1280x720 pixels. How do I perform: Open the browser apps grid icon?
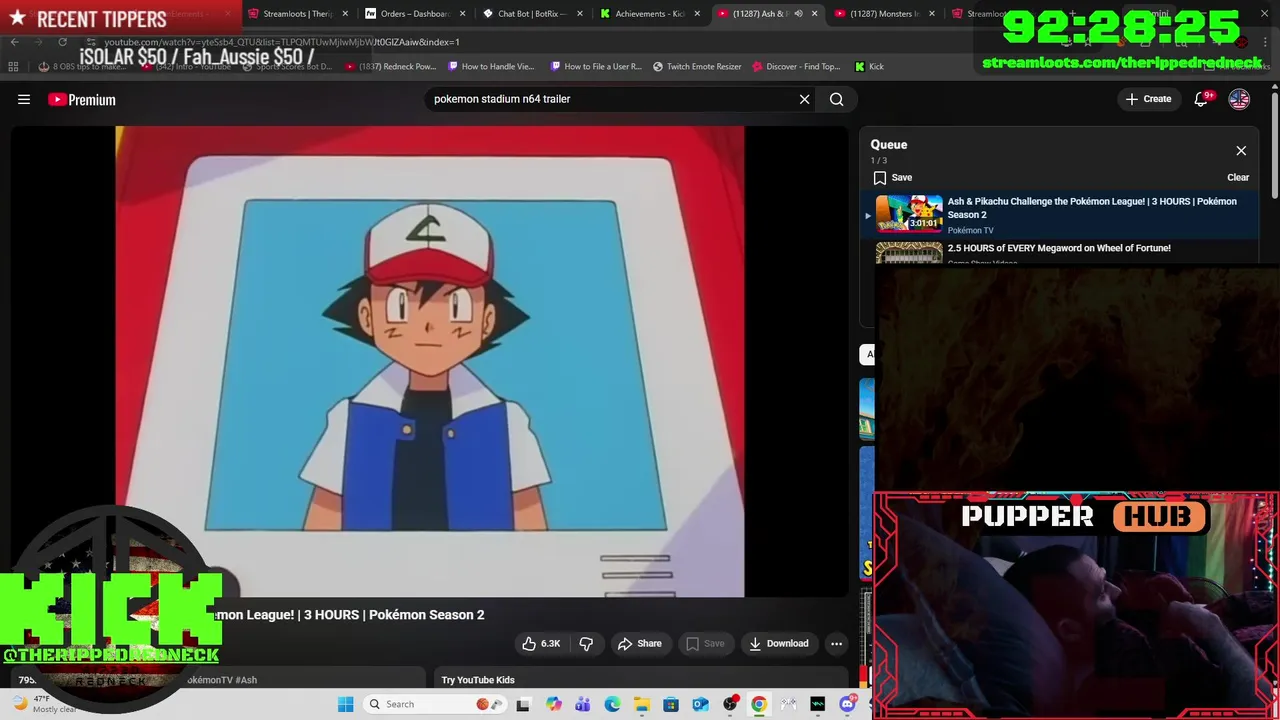pos(13,66)
